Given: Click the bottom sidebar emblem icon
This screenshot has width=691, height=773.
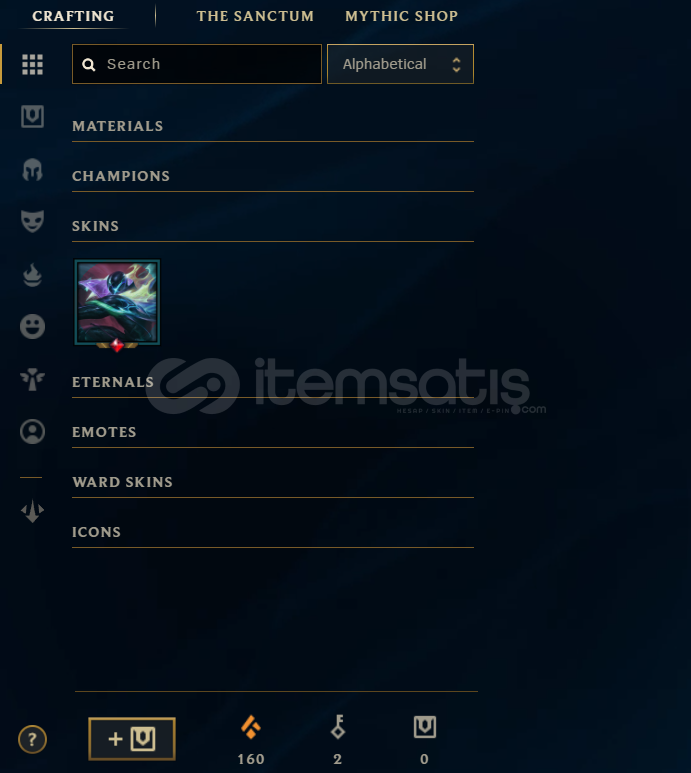Looking at the screenshot, I should tap(33, 511).
